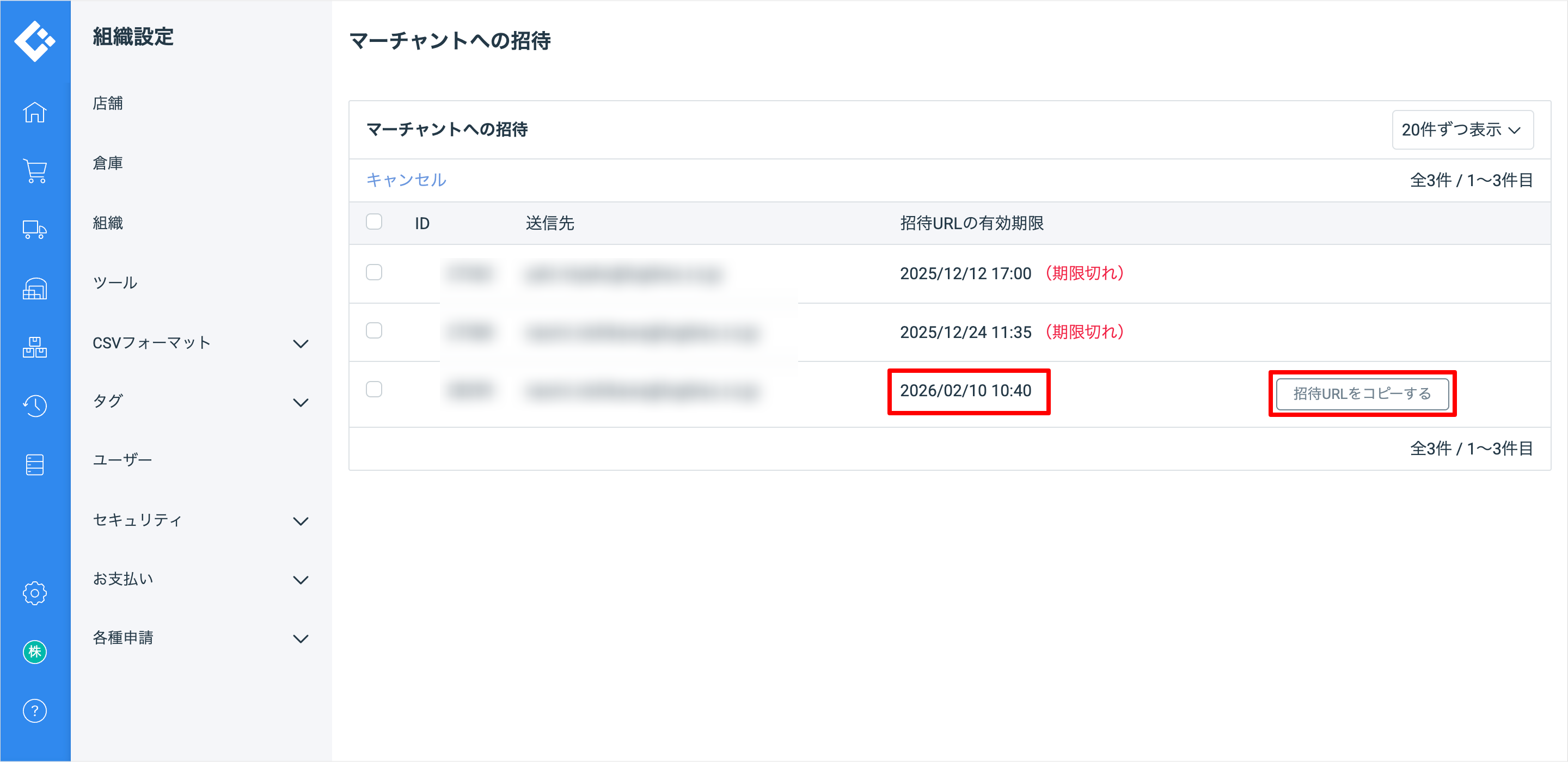Click the settings gear icon
The width and height of the screenshot is (1568, 762).
pos(35,593)
